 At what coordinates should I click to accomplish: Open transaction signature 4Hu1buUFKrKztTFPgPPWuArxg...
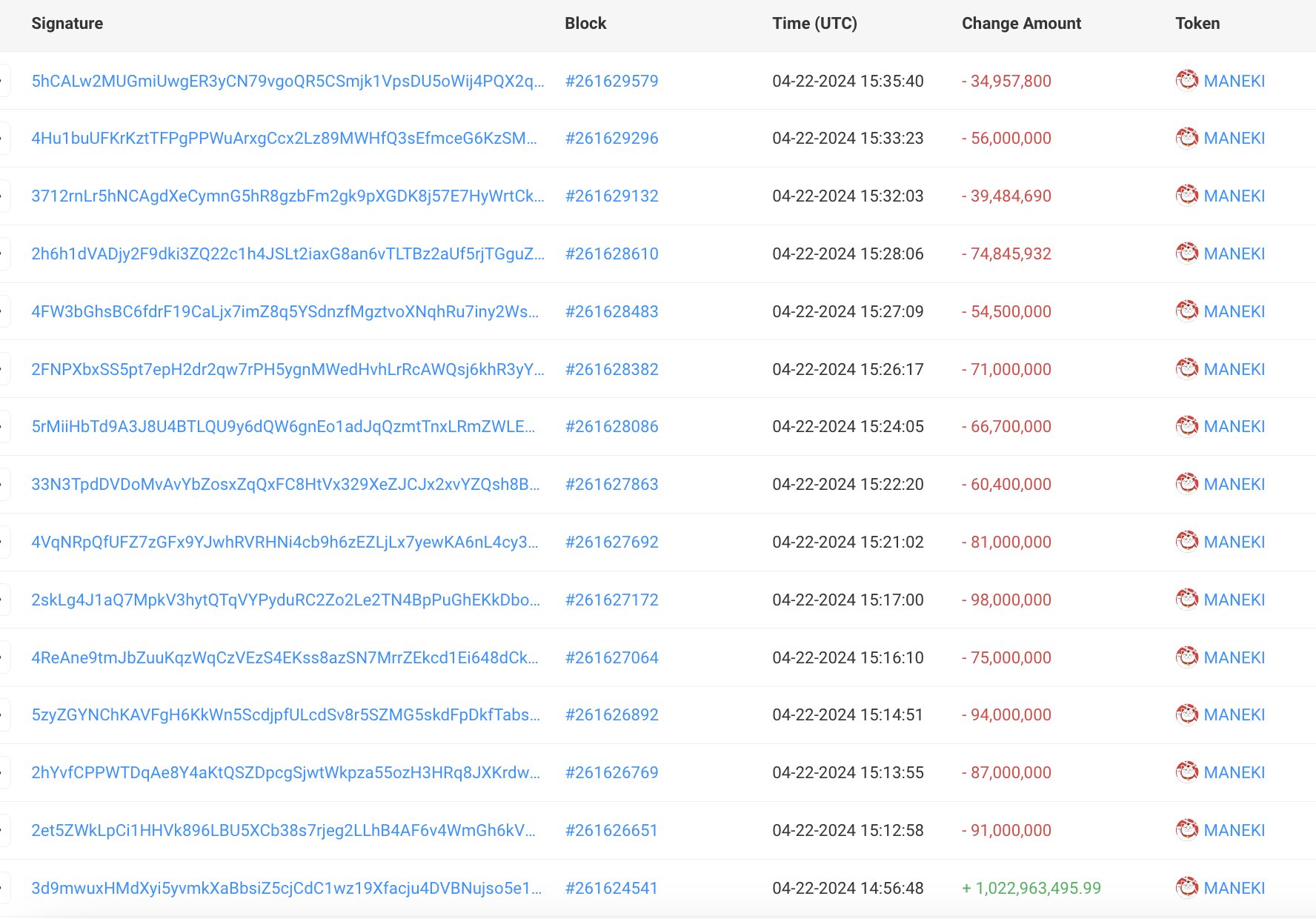click(285, 138)
